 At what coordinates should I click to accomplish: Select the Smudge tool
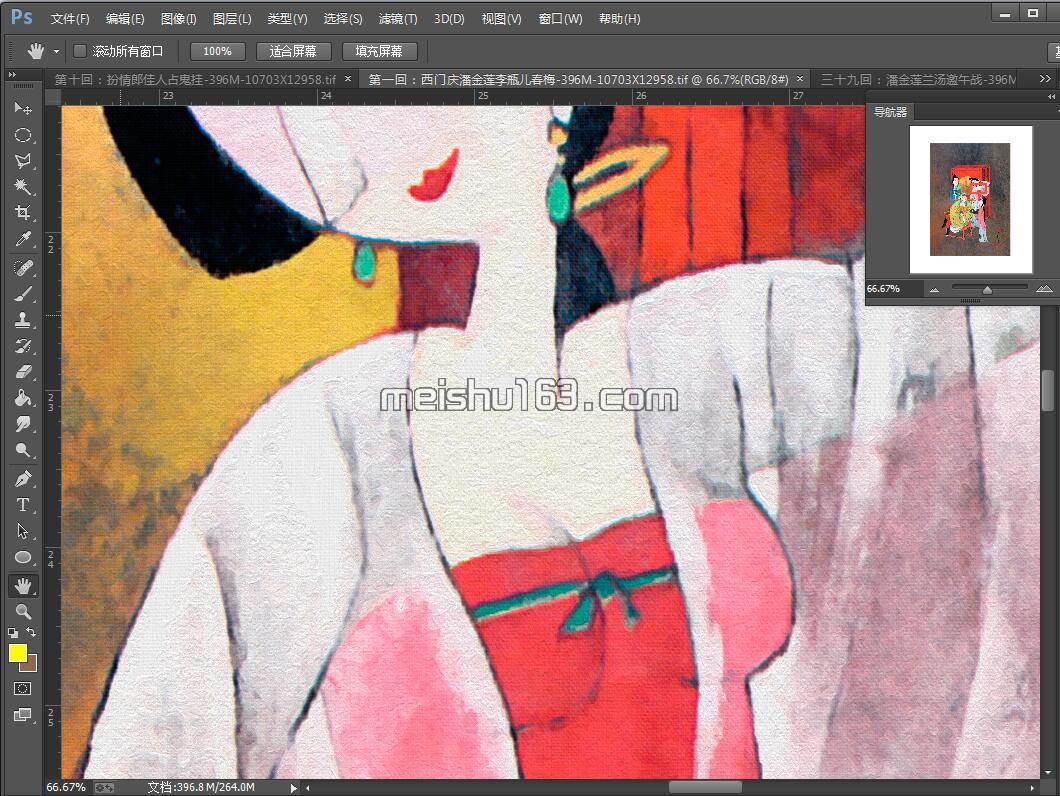22,424
